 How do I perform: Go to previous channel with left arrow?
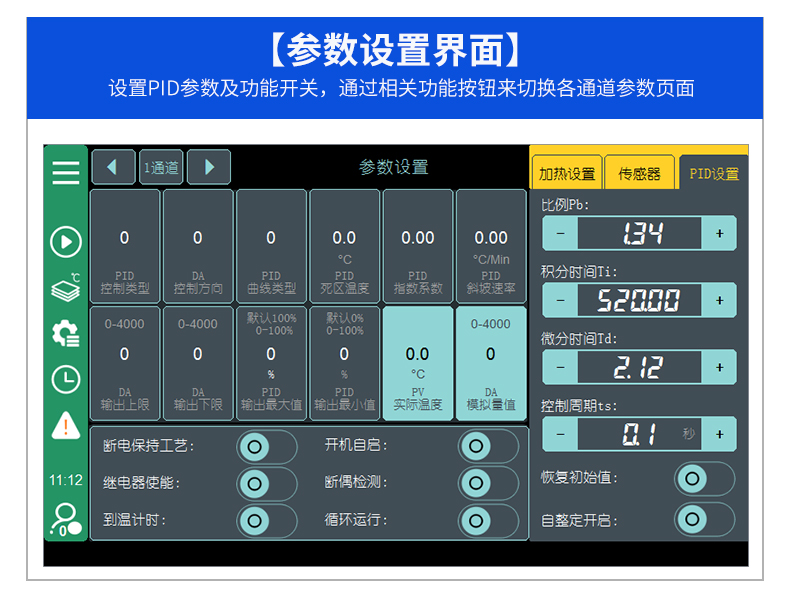(x=113, y=167)
